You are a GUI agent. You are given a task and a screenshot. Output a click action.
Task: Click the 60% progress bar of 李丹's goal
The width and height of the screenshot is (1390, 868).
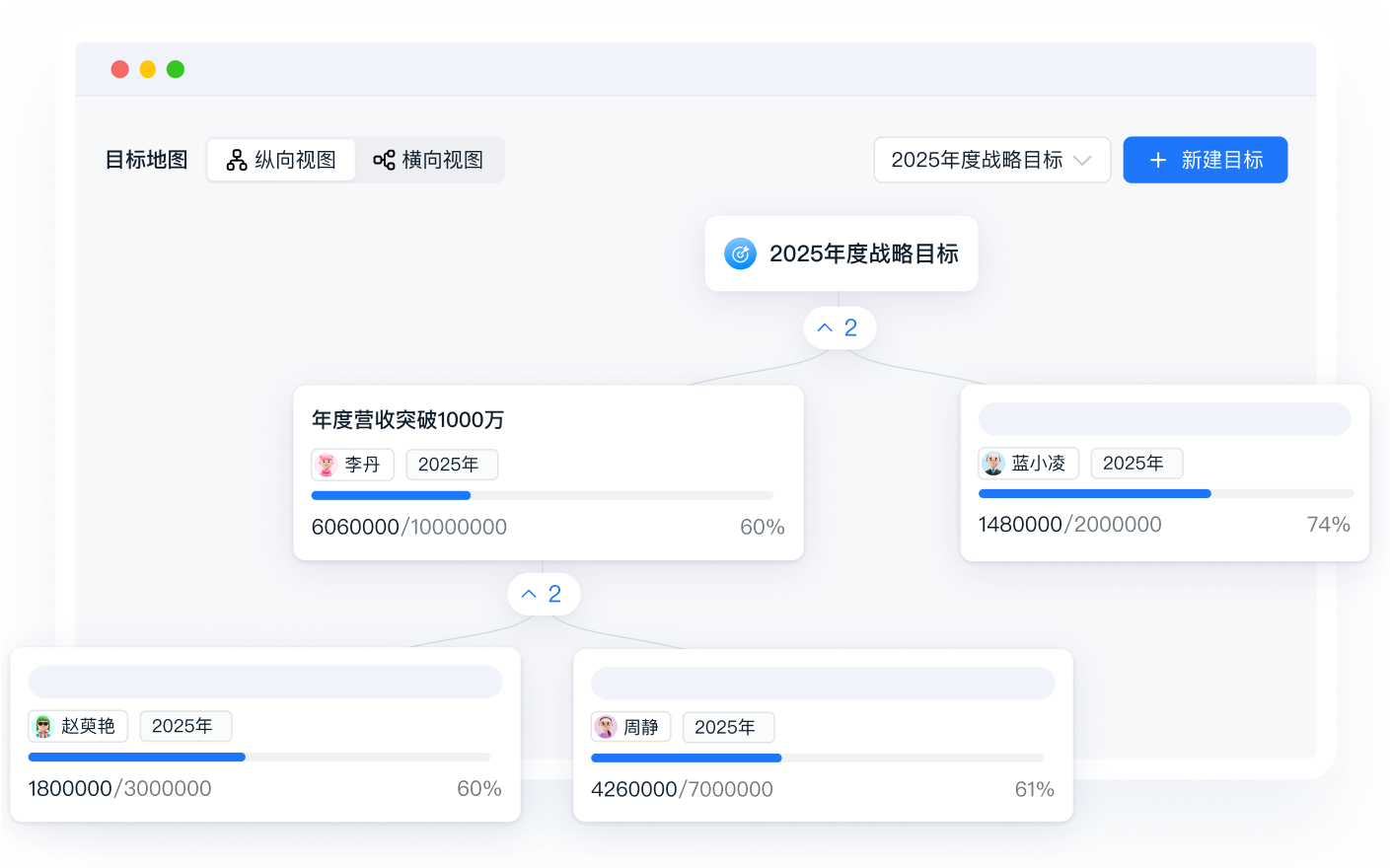click(542, 495)
